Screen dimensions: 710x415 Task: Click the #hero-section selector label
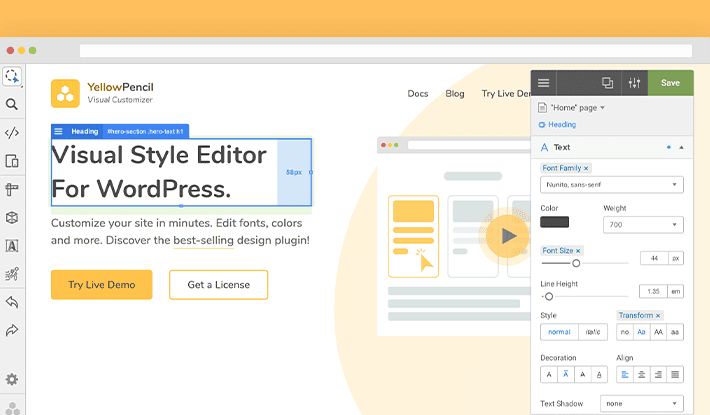(x=145, y=131)
